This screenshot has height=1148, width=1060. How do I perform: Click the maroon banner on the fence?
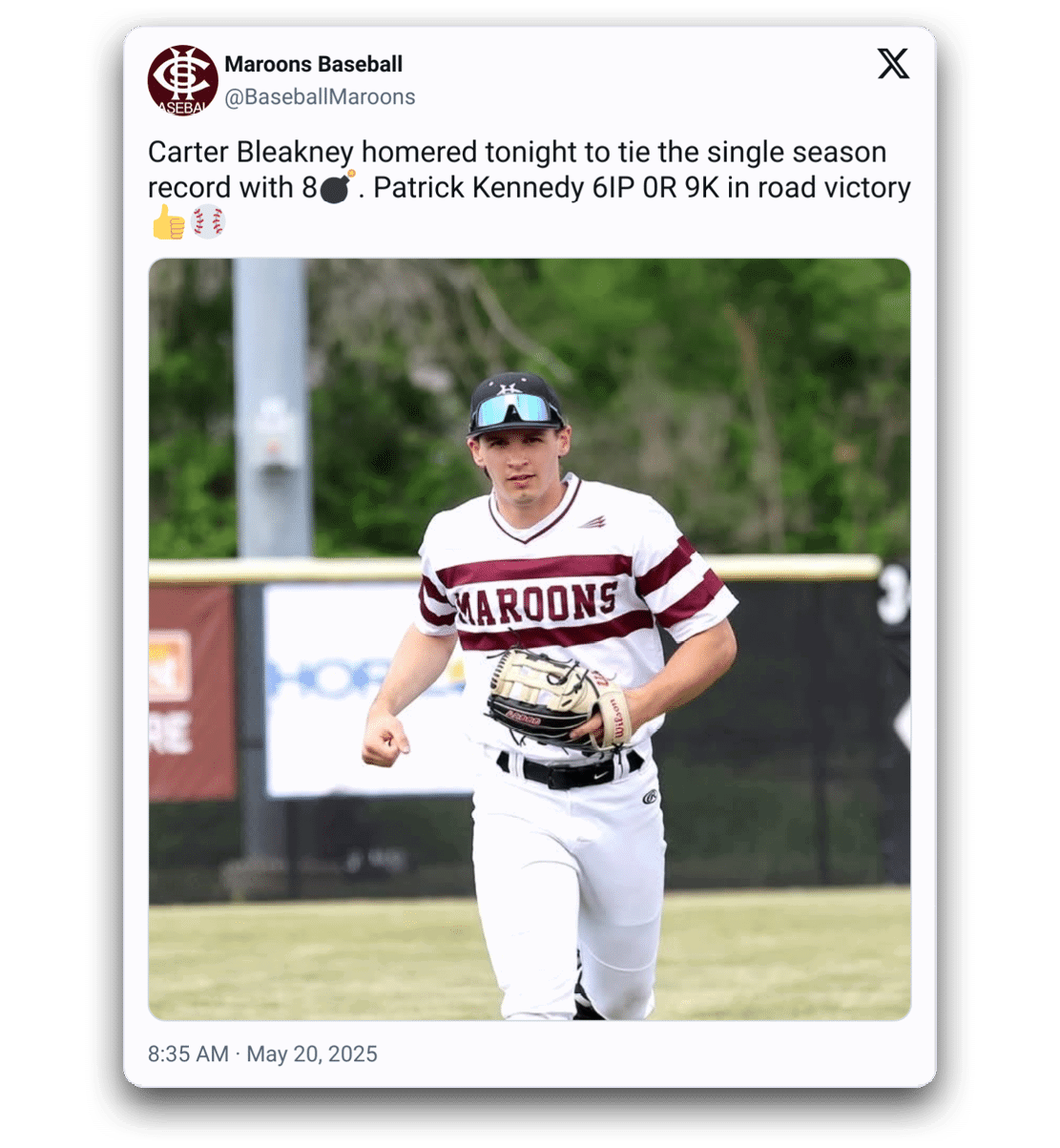(x=192, y=691)
